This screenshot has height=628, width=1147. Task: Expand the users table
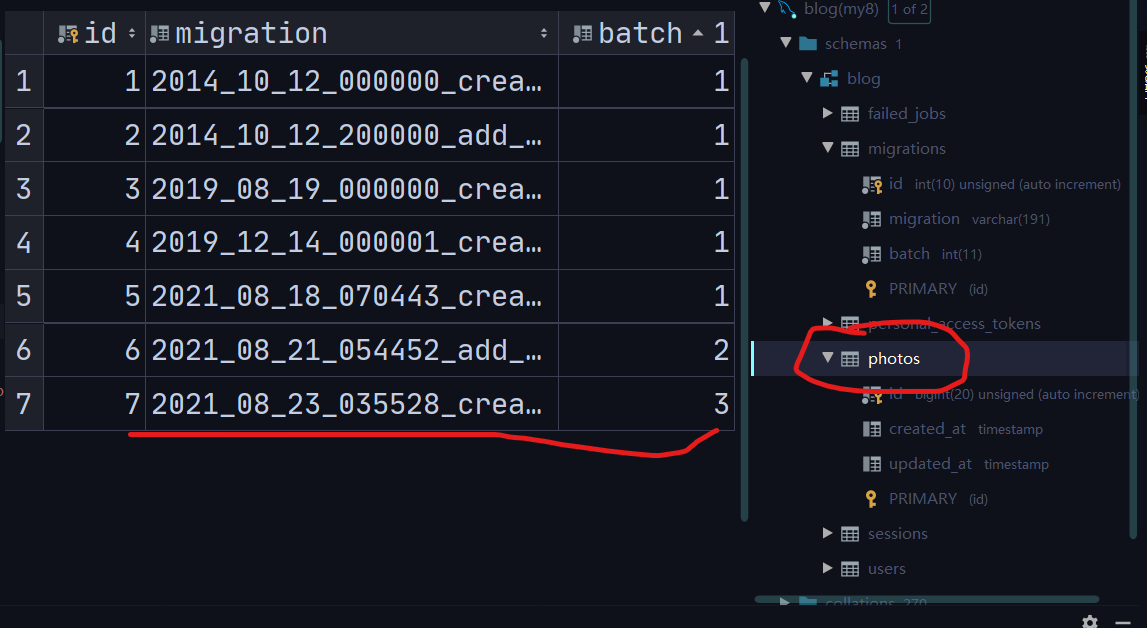pyautogui.click(x=828, y=568)
